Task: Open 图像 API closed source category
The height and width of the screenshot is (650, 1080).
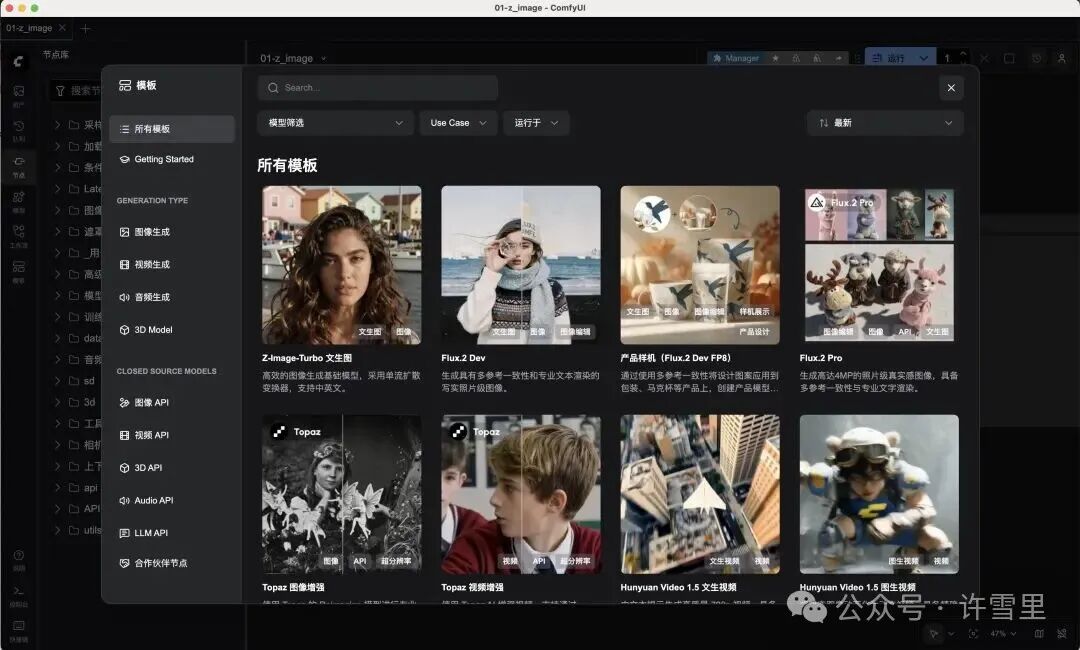Action: [x=172, y=403]
